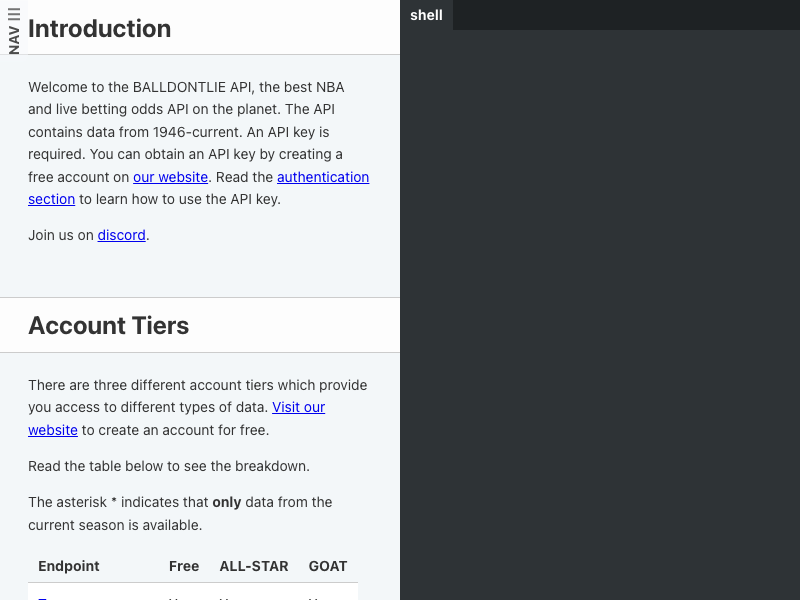Open the NAV hamburger menu
This screenshot has height=600, width=800.
click(14, 14)
